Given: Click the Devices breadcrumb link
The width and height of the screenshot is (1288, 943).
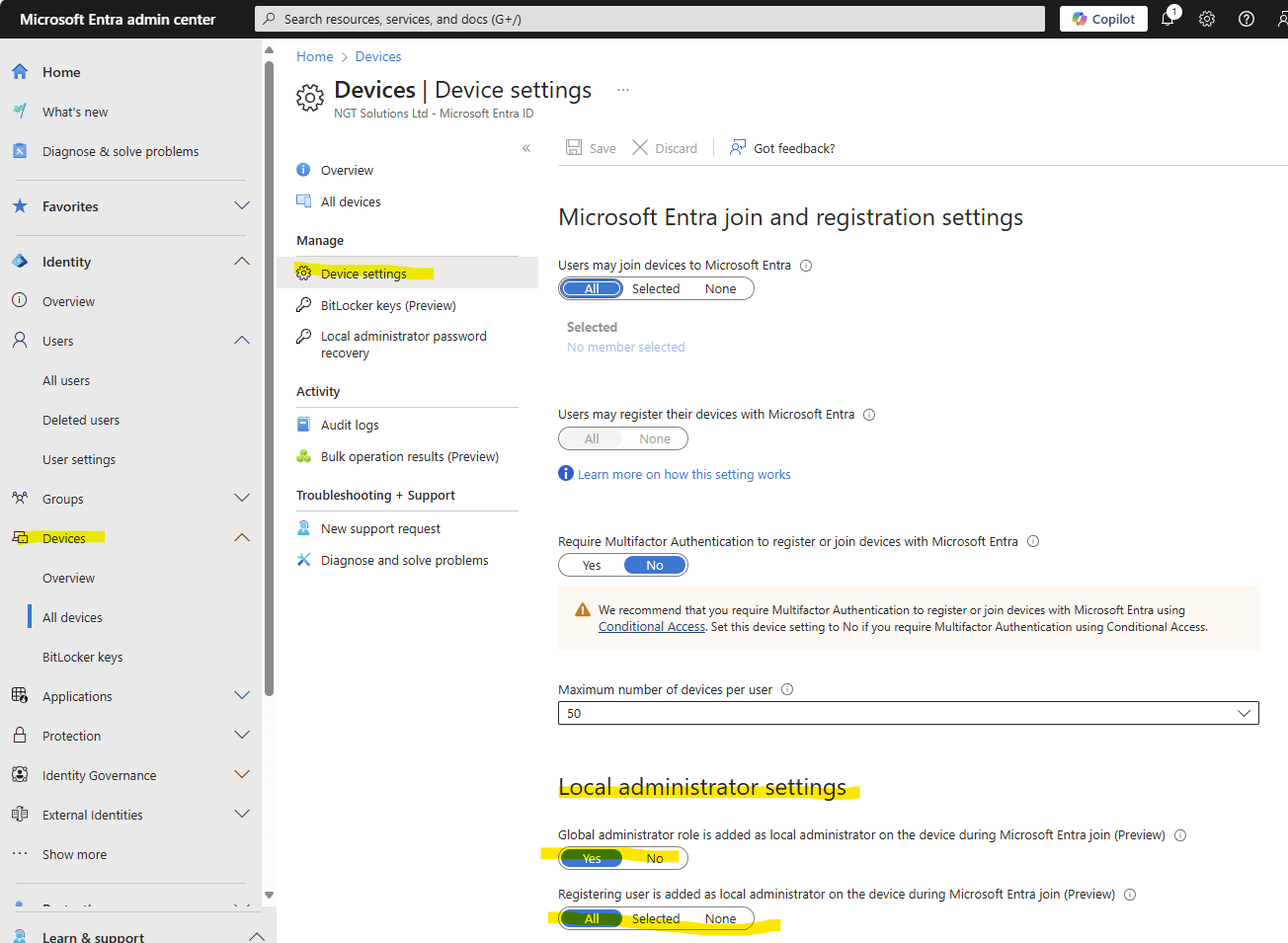Looking at the screenshot, I should tap(378, 56).
